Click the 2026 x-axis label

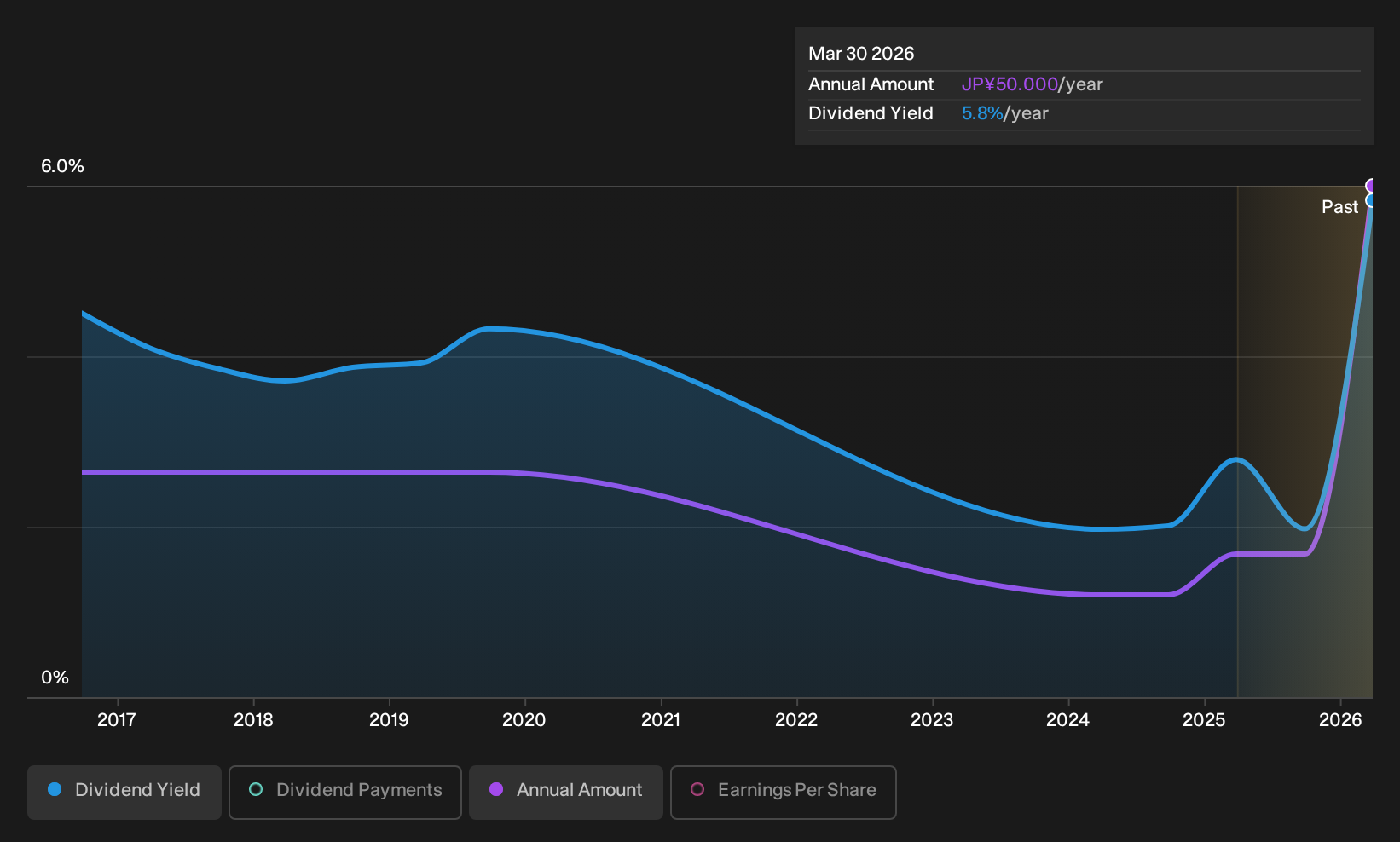[x=1340, y=720]
